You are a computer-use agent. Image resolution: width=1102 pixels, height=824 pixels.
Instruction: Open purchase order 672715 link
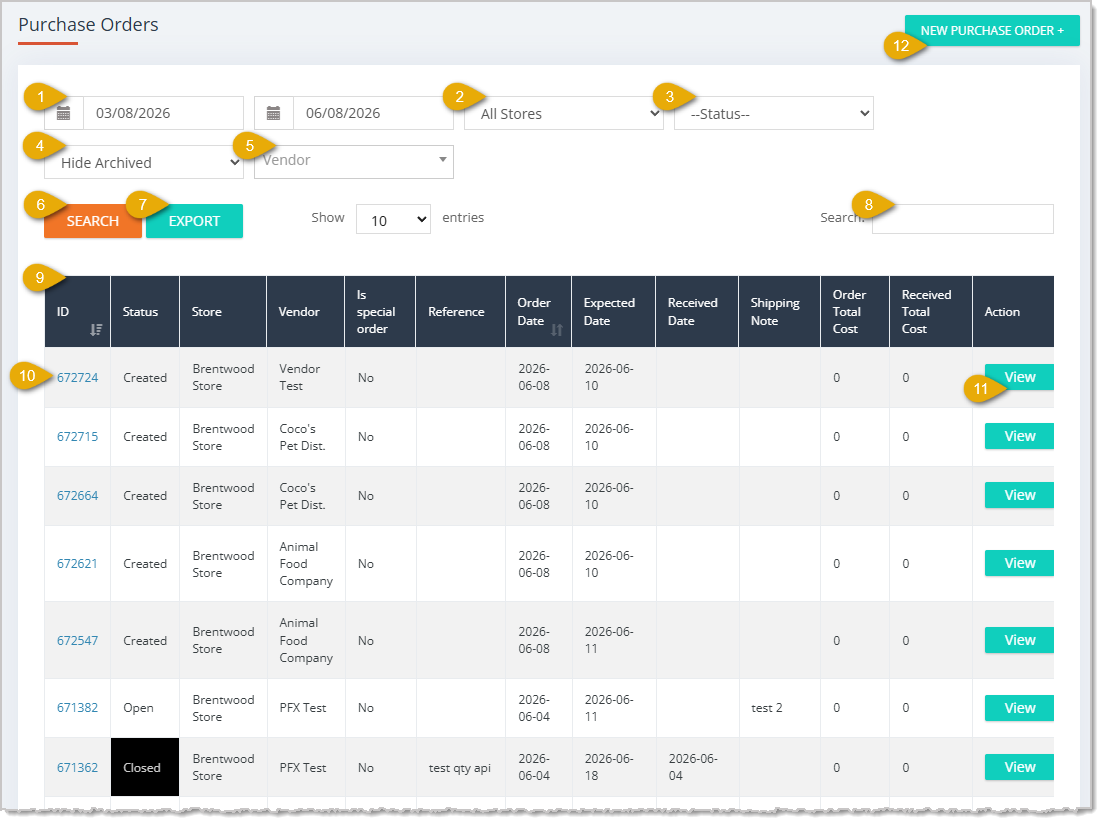tap(77, 437)
